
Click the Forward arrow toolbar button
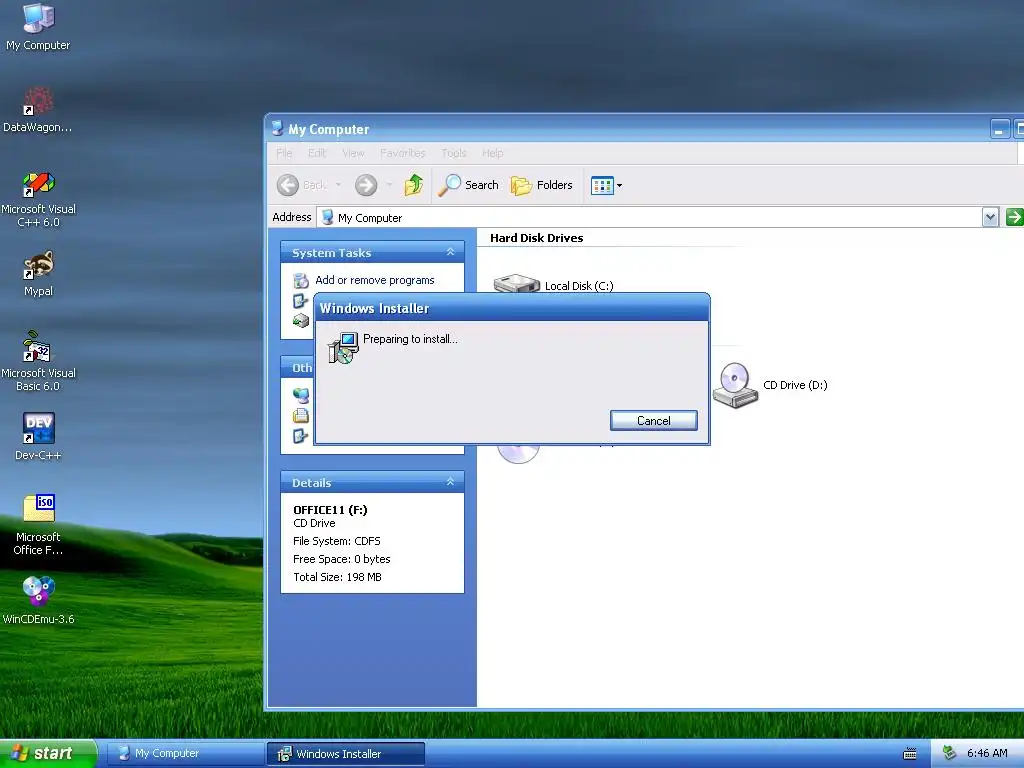tap(366, 185)
